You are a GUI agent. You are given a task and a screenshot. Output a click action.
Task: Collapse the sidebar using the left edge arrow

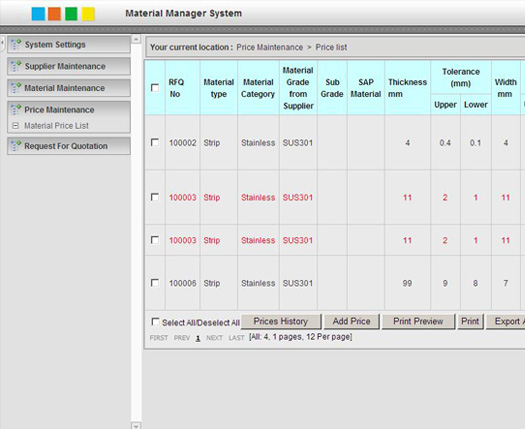[x=2, y=43]
